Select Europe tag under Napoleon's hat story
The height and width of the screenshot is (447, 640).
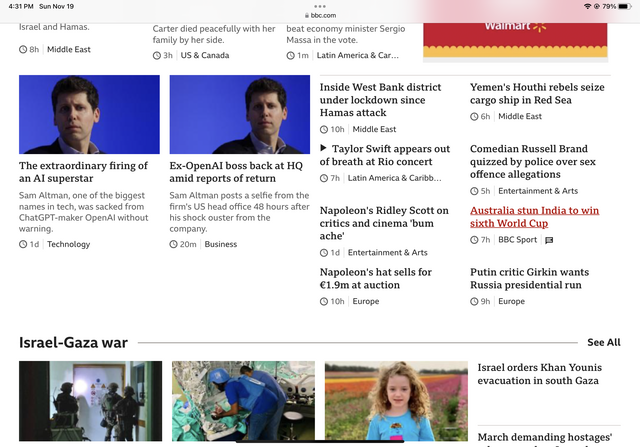[x=366, y=301]
